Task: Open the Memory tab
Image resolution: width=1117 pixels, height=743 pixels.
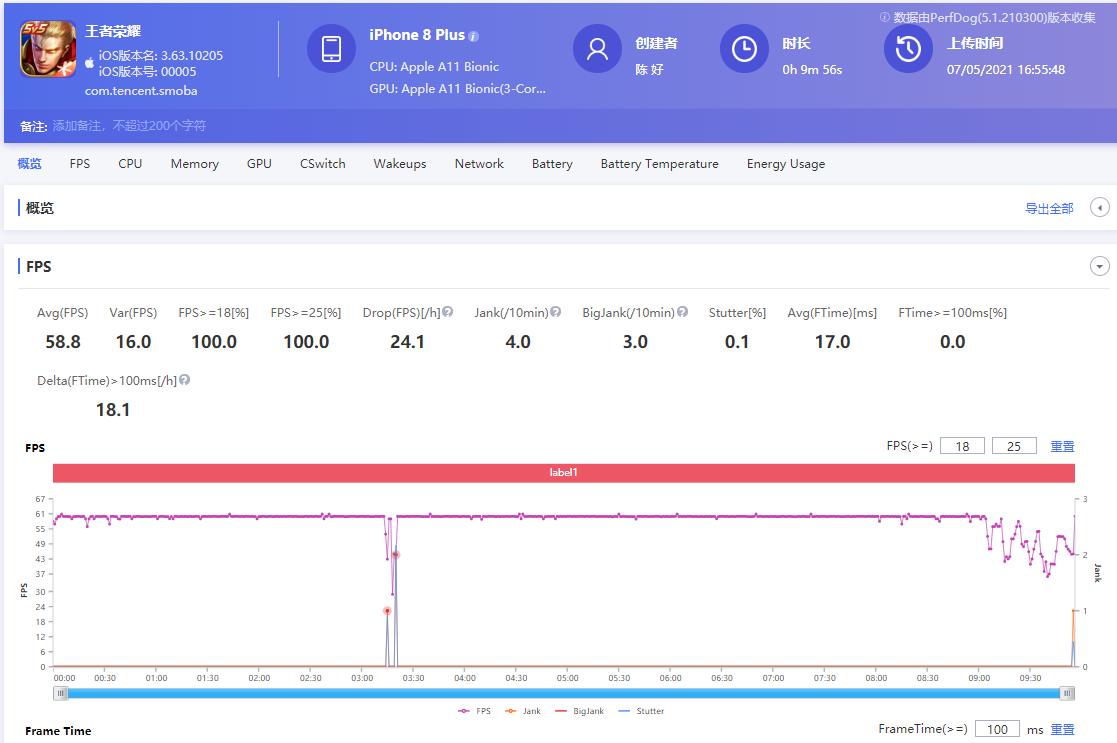Action: [194, 164]
